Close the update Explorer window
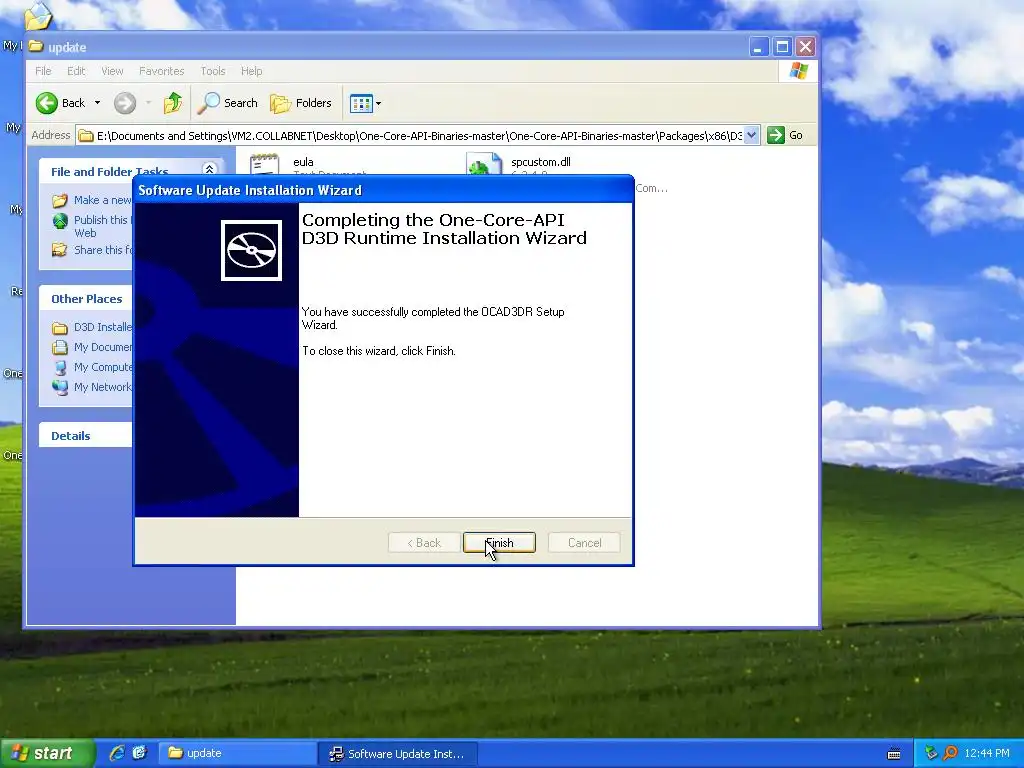 coord(805,47)
